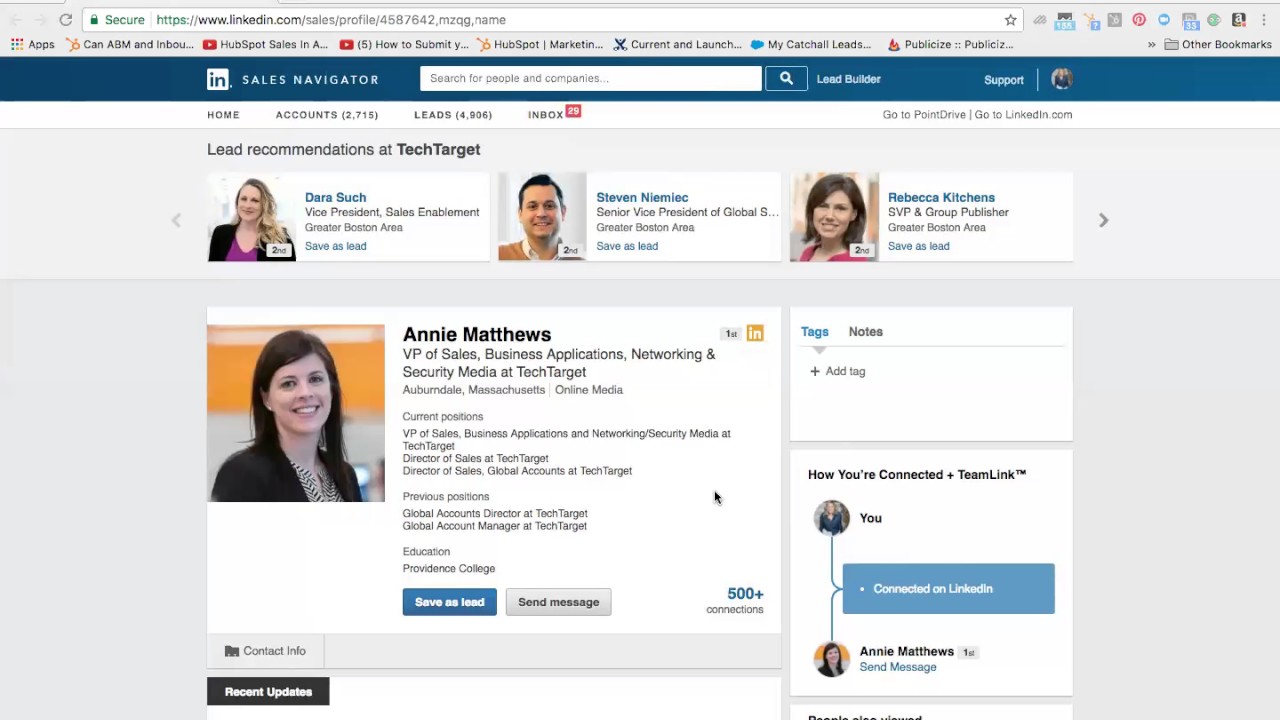Image resolution: width=1280 pixels, height=720 pixels.
Task: Click the Zoom extension icon
Action: pos(1164,20)
